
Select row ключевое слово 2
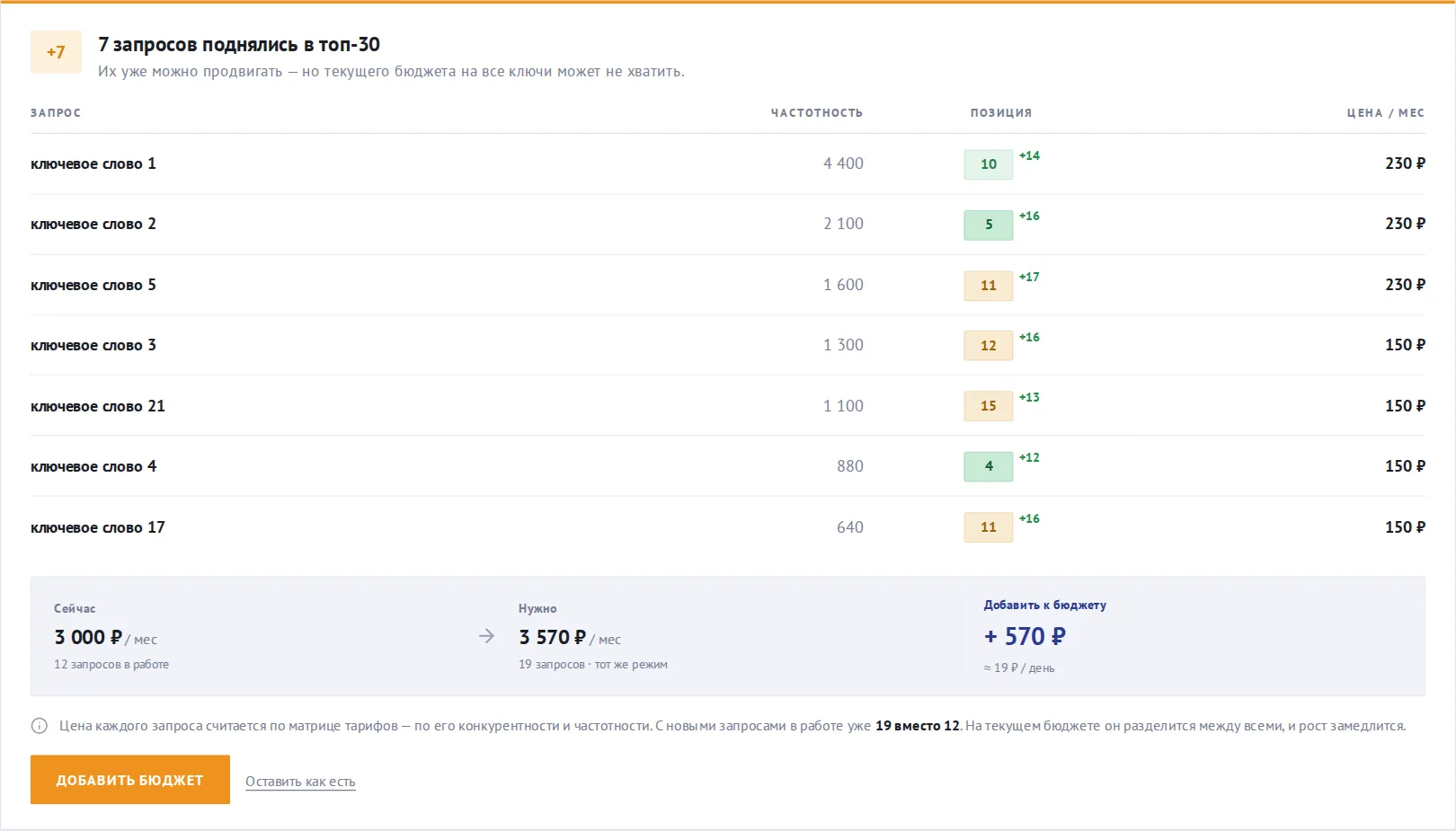pyautogui.click(x=728, y=225)
